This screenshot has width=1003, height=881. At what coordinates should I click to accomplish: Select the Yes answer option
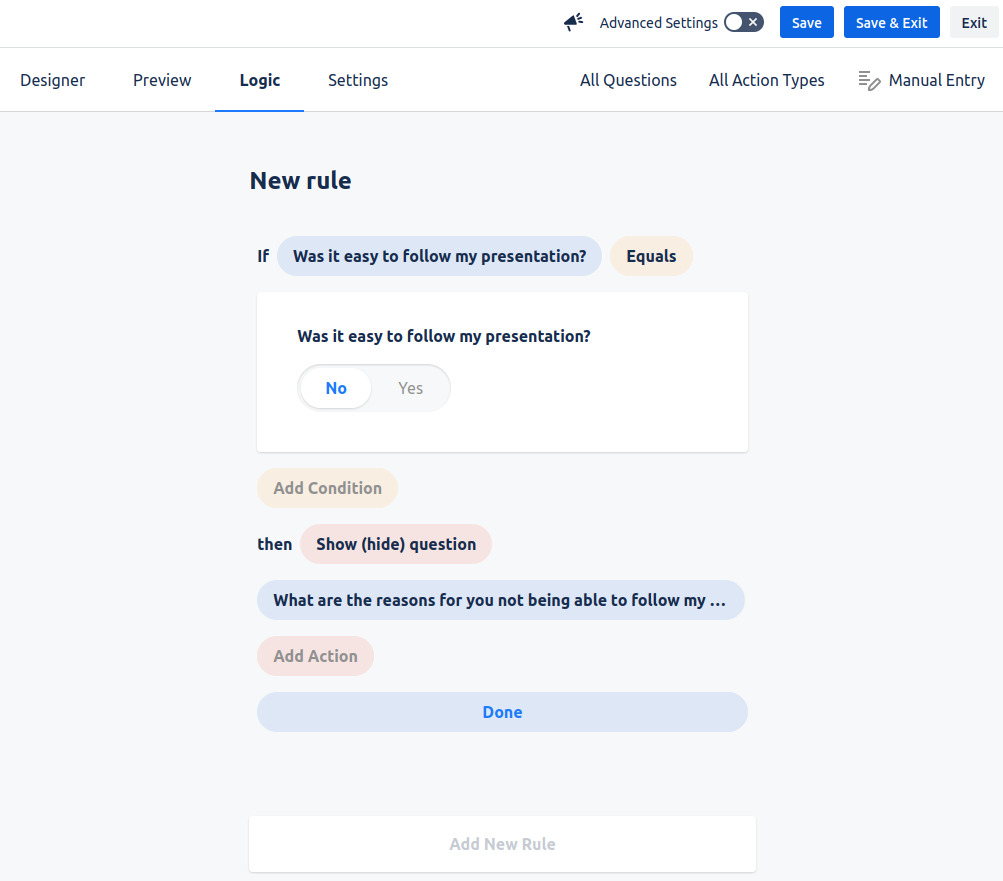(410, 388)
